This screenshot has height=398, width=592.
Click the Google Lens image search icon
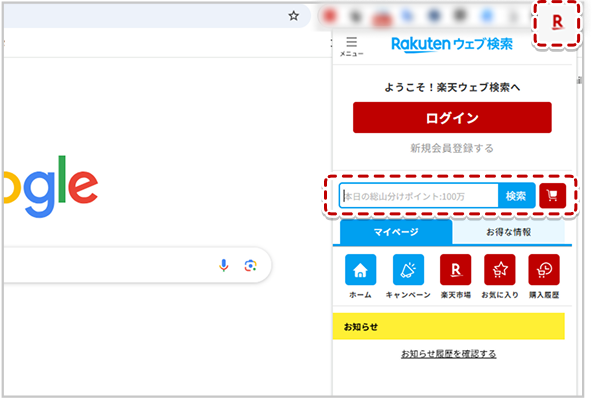250,265
